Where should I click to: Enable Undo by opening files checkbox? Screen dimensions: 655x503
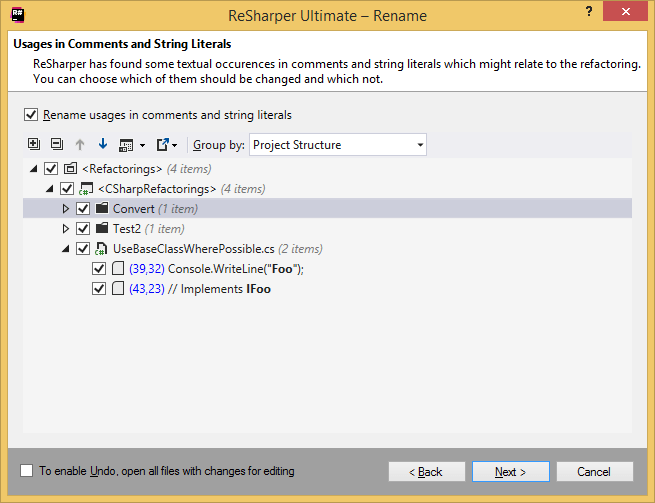coord(27,471)
